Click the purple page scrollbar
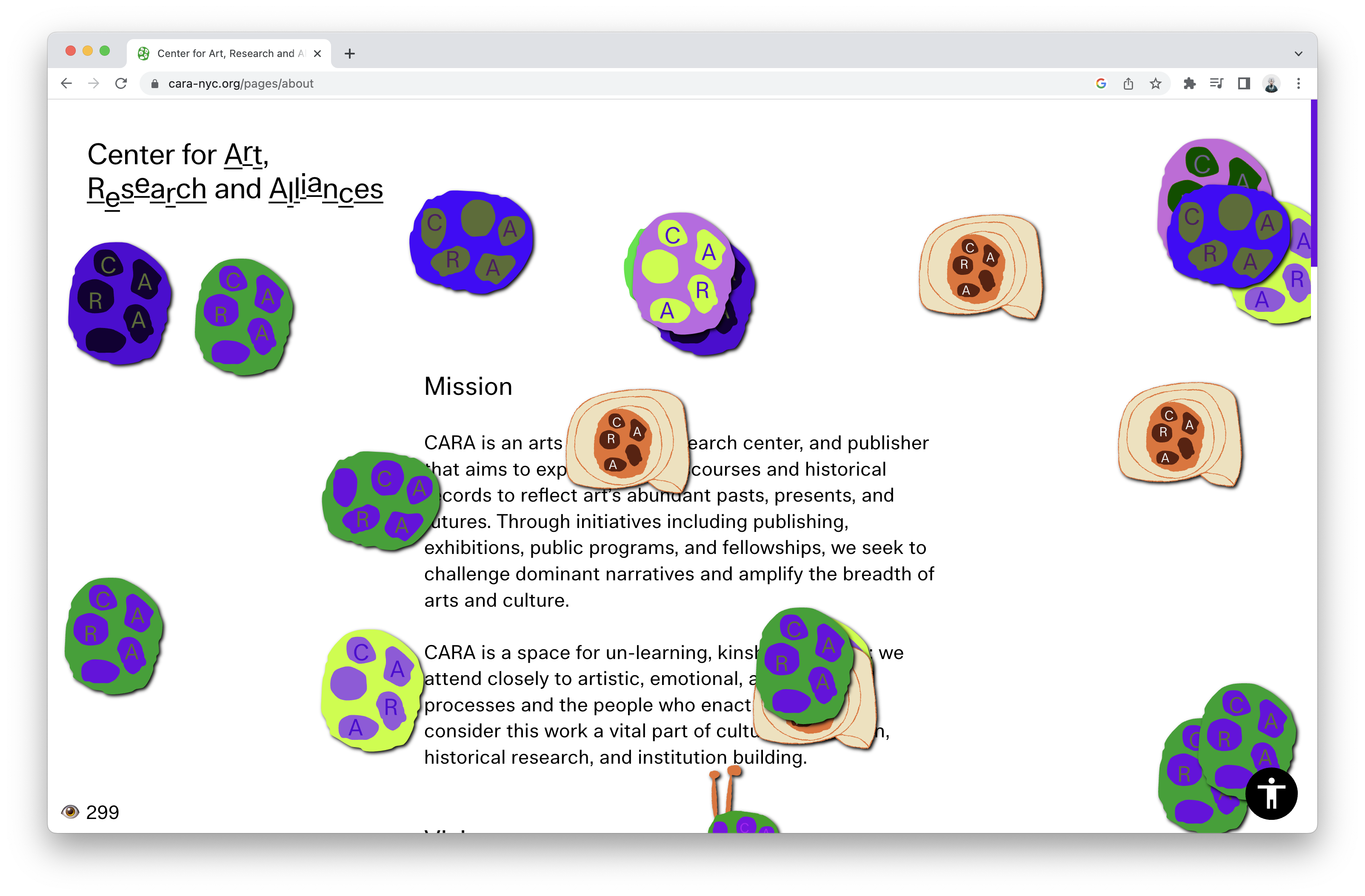 [1314, 183]
